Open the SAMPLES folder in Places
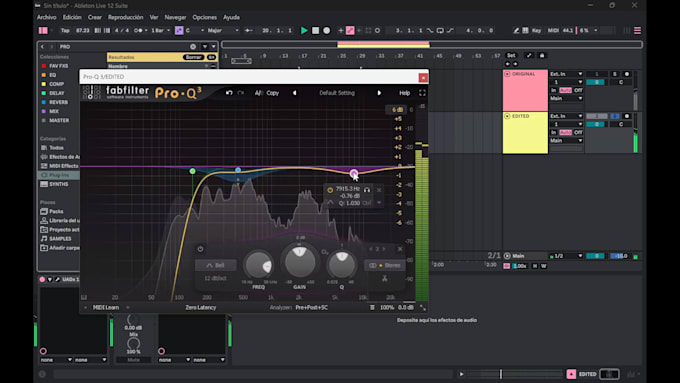Screen dimensions: 680x383 pyautogui.click(x=60, y=239)
